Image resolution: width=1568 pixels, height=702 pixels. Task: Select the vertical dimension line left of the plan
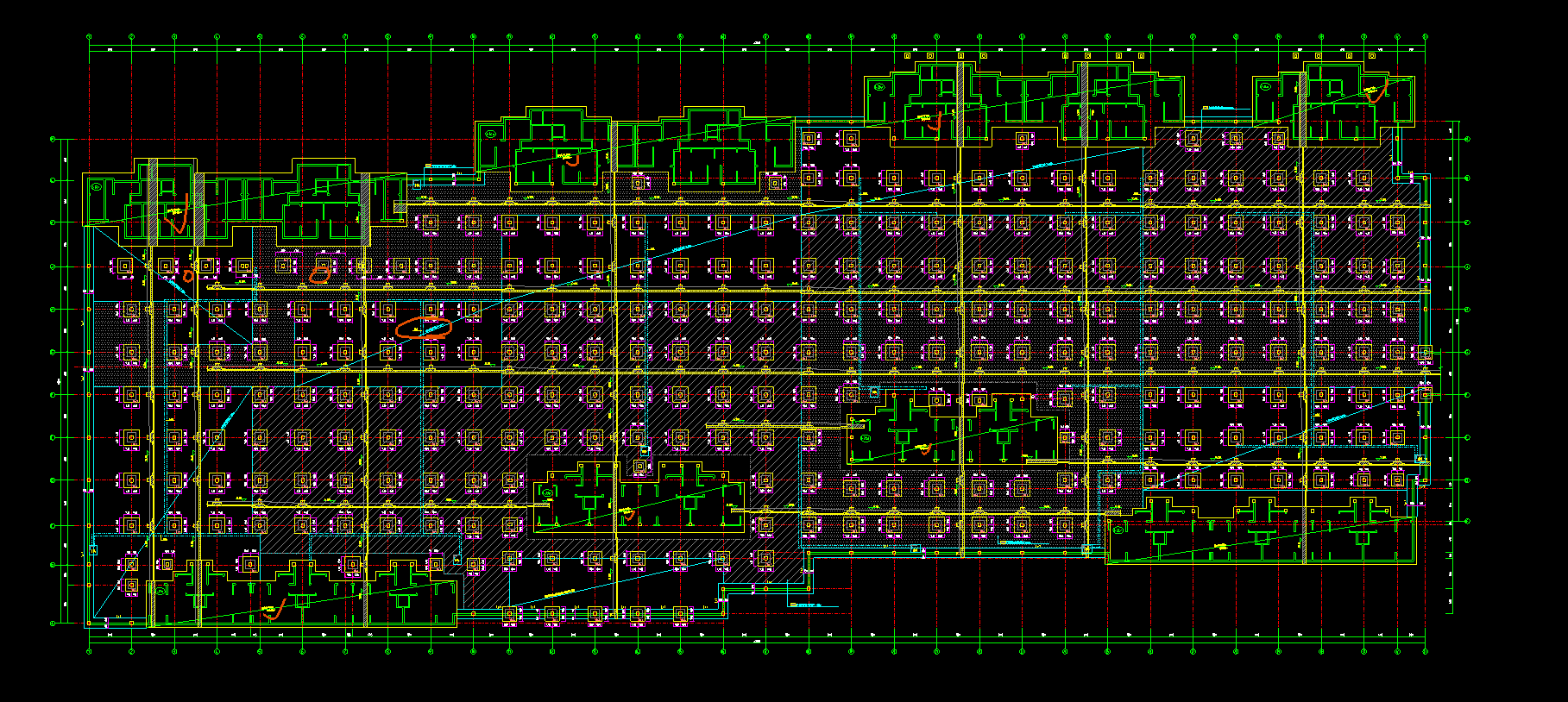pyautogui.click(x=61, y=380)
